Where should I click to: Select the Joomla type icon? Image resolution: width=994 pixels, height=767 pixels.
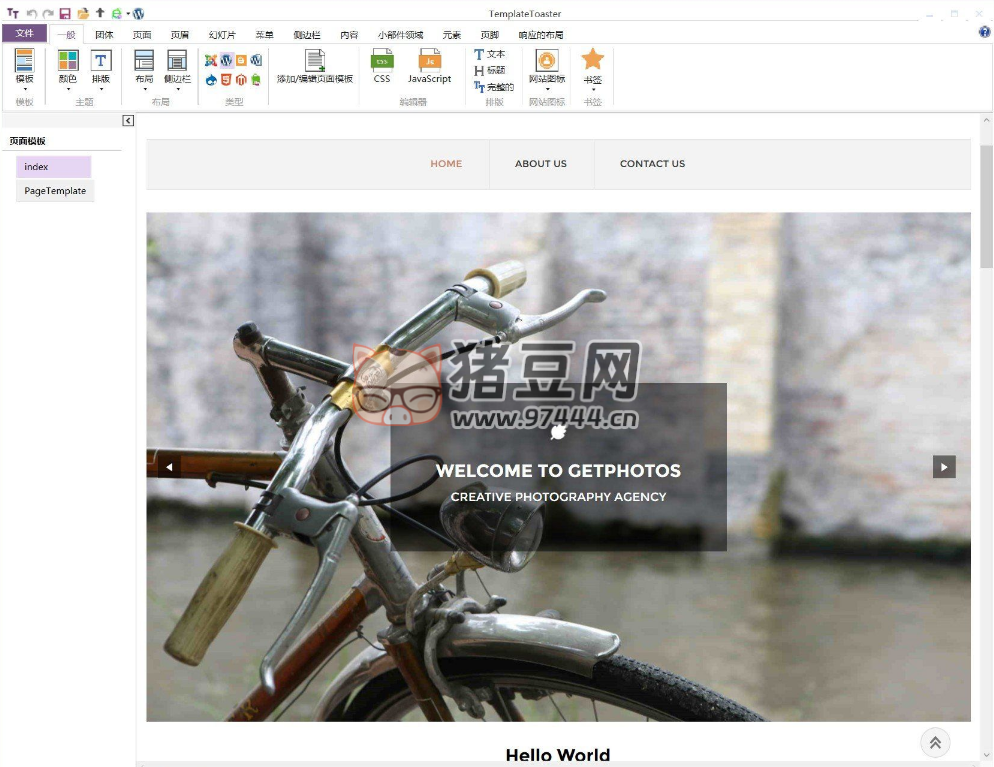tap(211, 61)
